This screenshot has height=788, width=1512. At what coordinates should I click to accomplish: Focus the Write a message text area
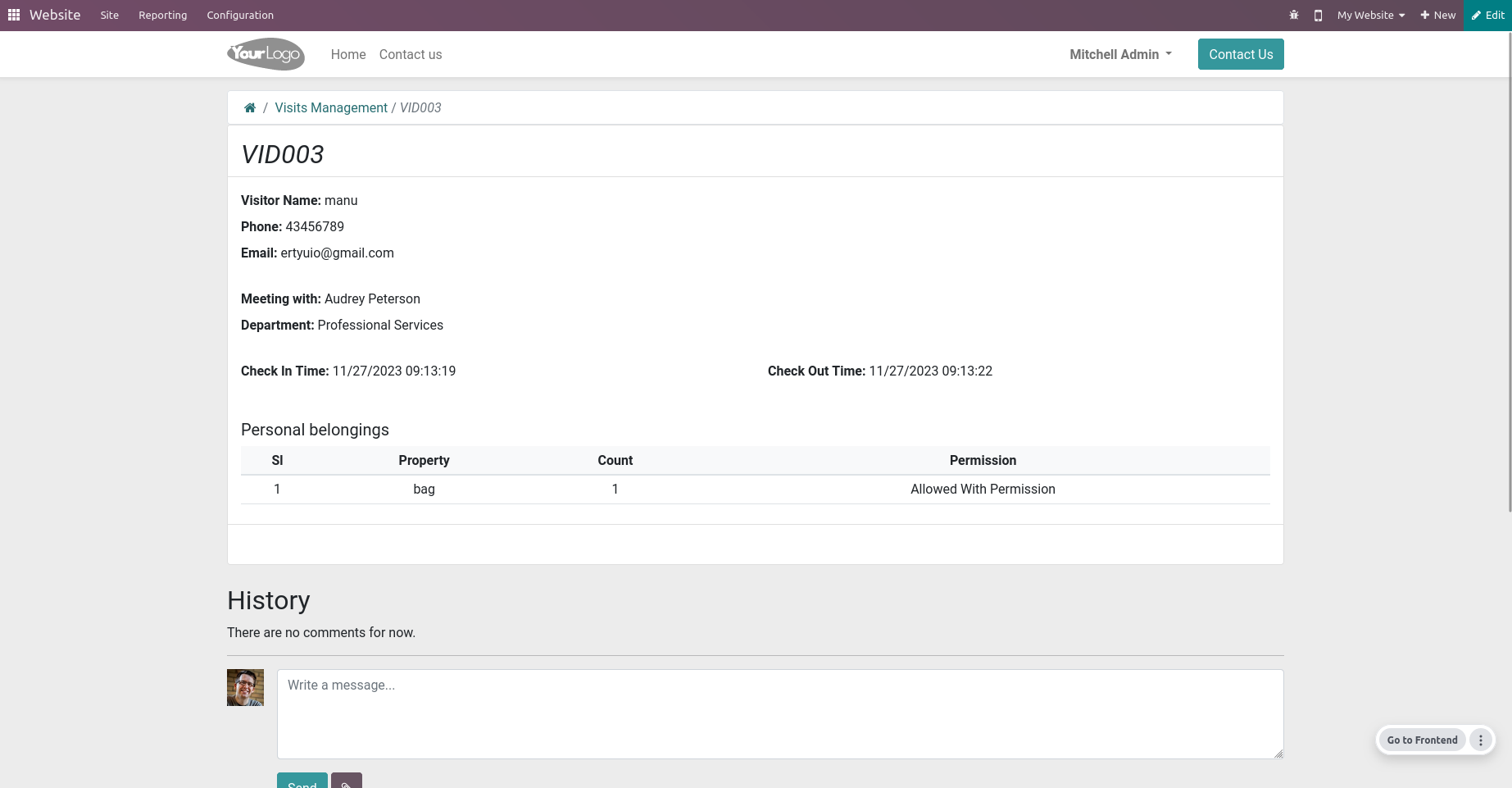[780, 714]
